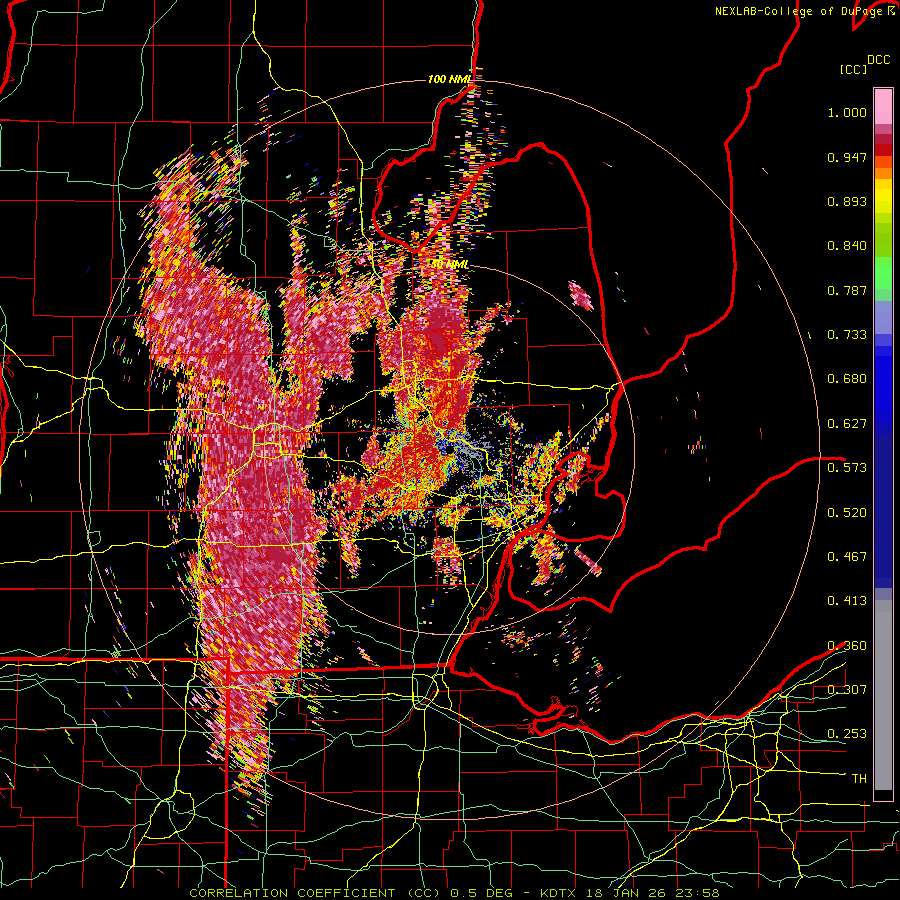This screenshot has width=900, height=900.
Task: Click the 0.893 scale value
Action: pyautogui.click(x=847, y=201)
